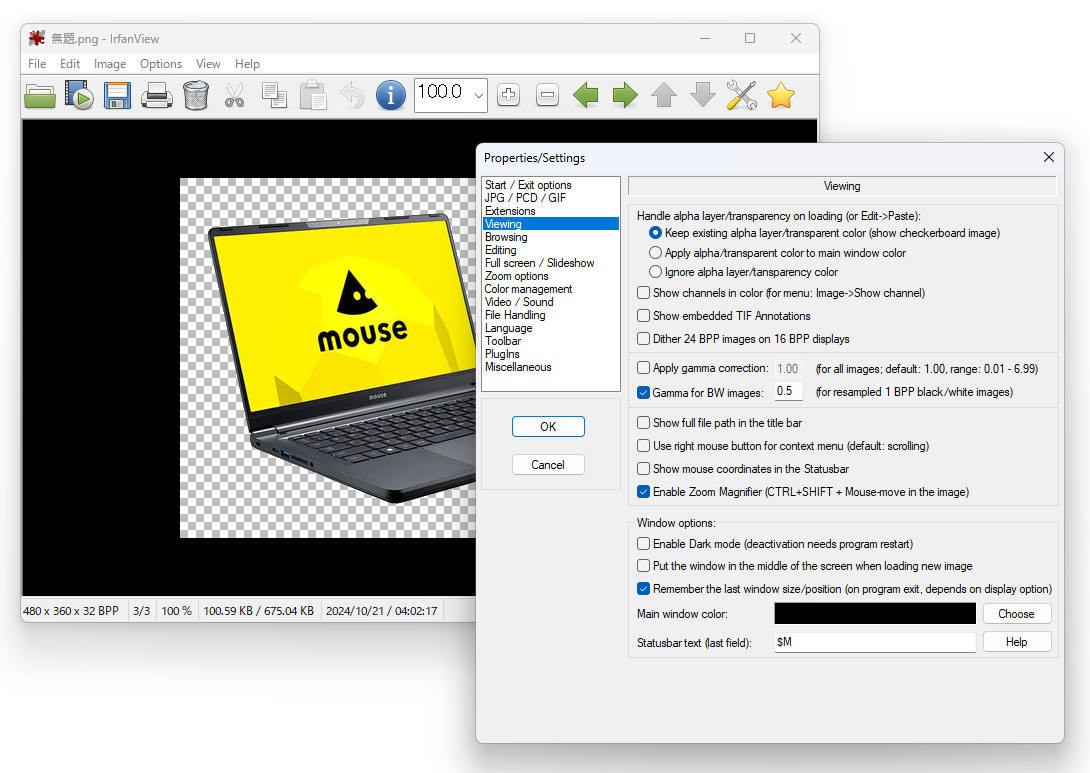Select Browsing settings category
This screenshot has height=773, width=1090.
click(506, 237)
